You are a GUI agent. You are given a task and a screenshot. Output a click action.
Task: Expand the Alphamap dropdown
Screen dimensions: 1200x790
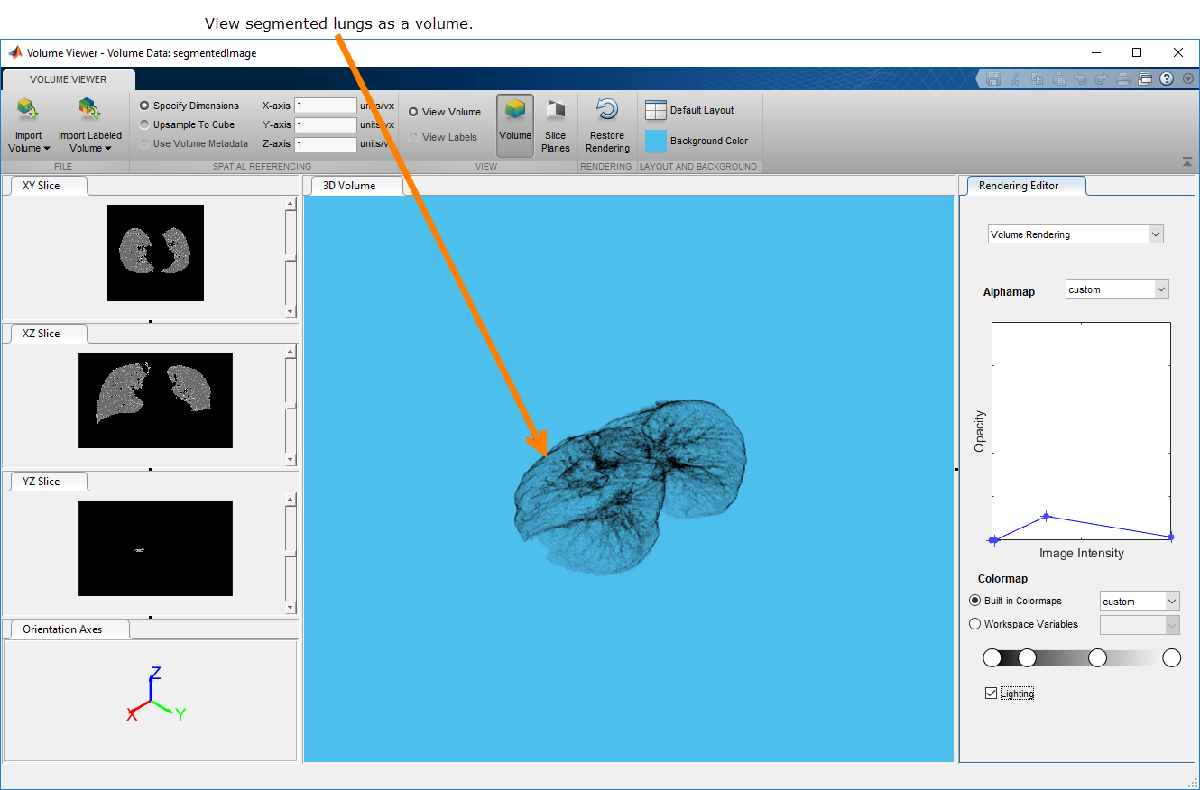1116,289
